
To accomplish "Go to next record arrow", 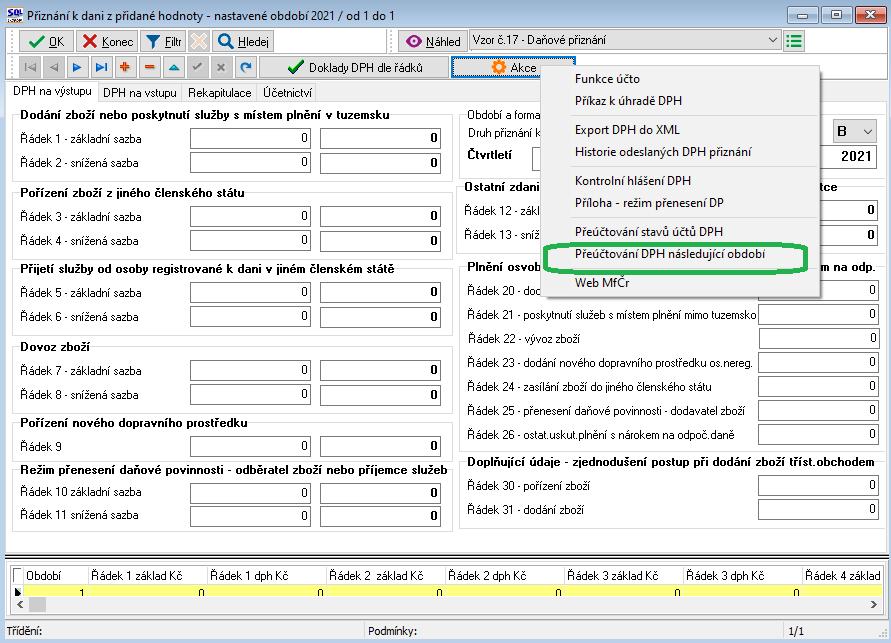I will point(77,68).
